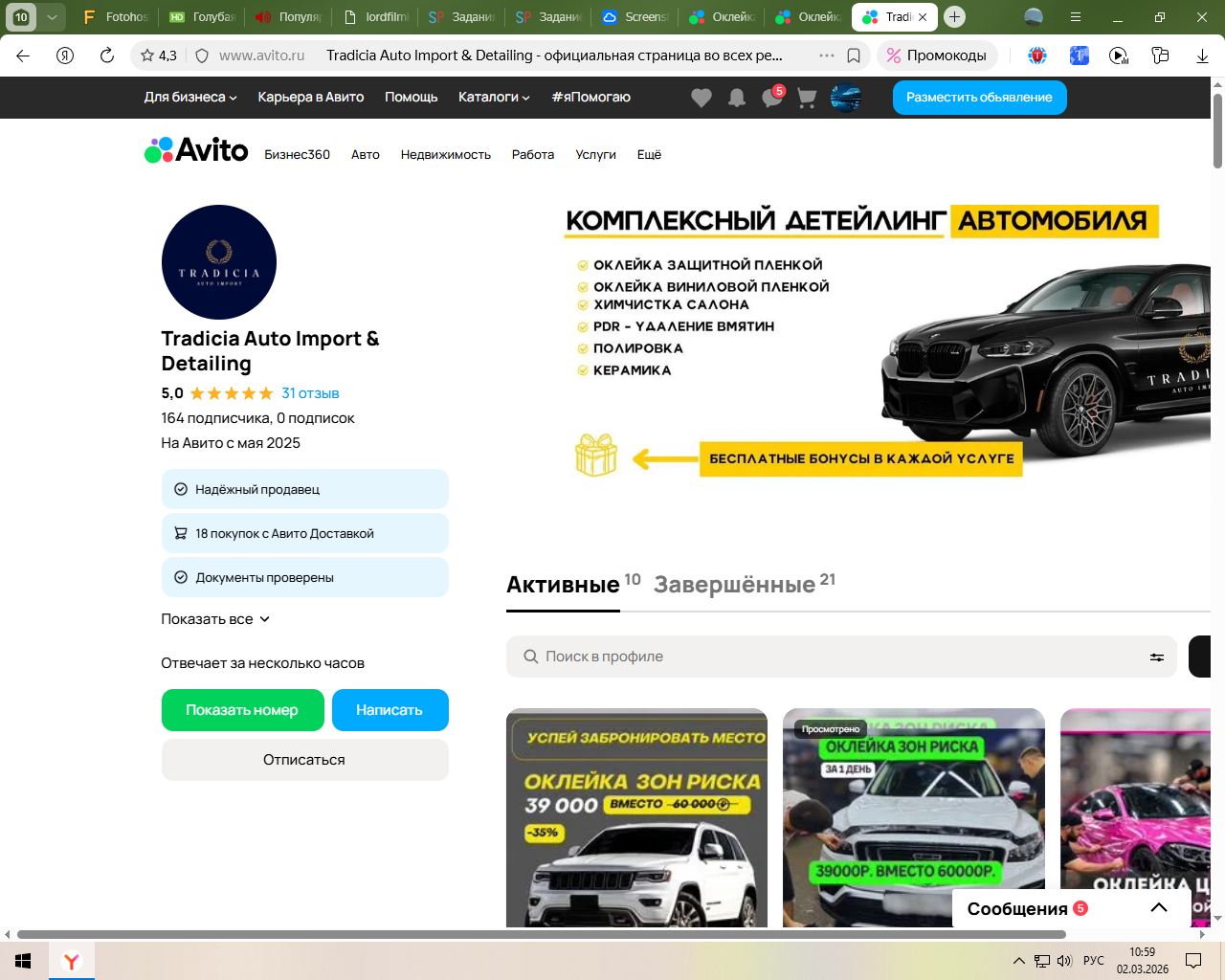This screenshot has height=980, width=1225.
Task: Open white Jeep 'Оклейка зон риска' listing
Action: coord(636,817)
